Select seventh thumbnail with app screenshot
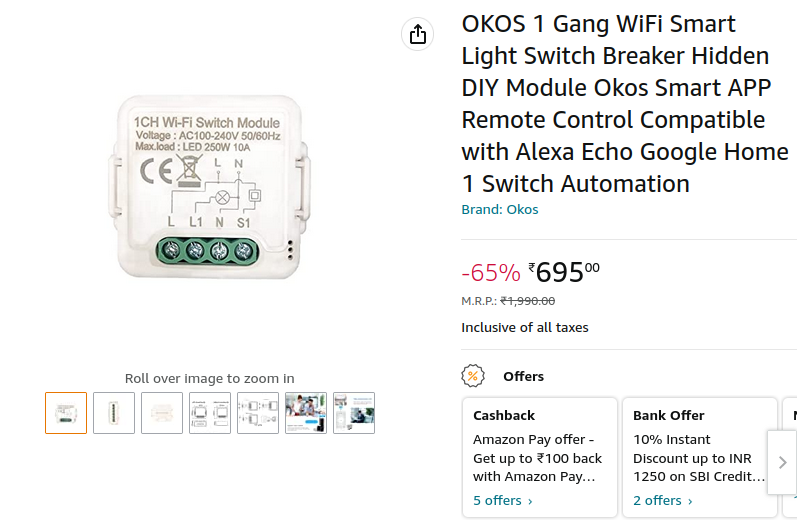 tap(354, 413)
